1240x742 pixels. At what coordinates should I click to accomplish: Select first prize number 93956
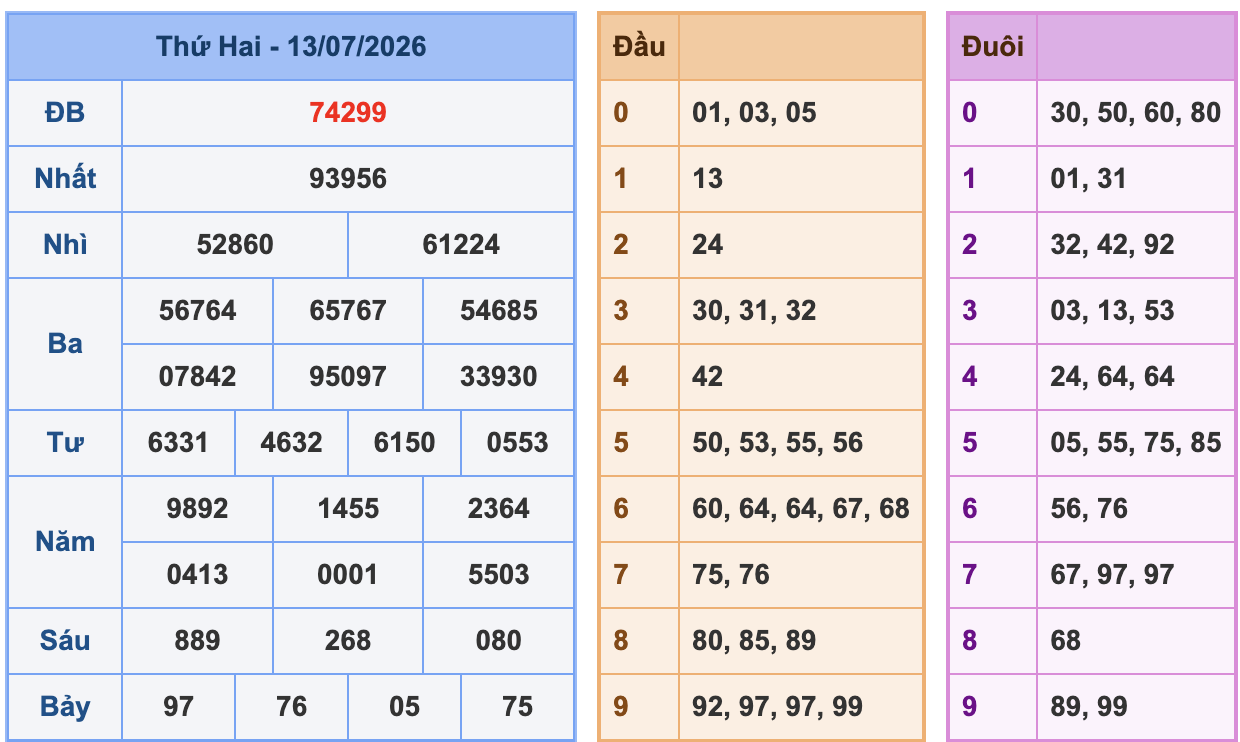point(348,179)
